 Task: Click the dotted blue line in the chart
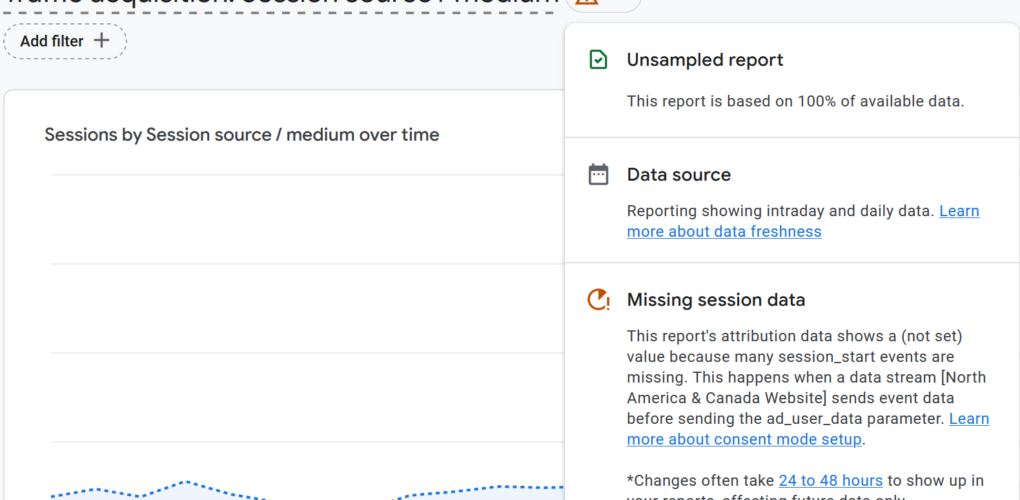pos(185,482)
